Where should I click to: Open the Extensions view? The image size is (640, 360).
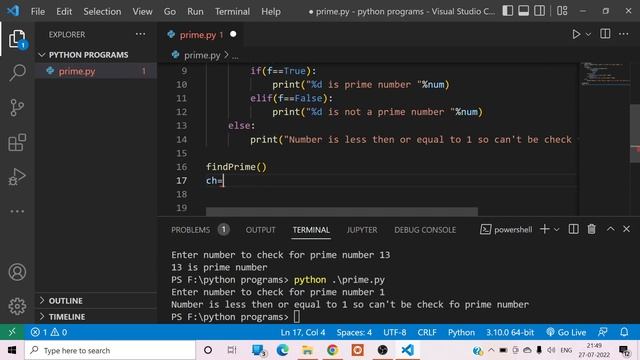(17, 142)
